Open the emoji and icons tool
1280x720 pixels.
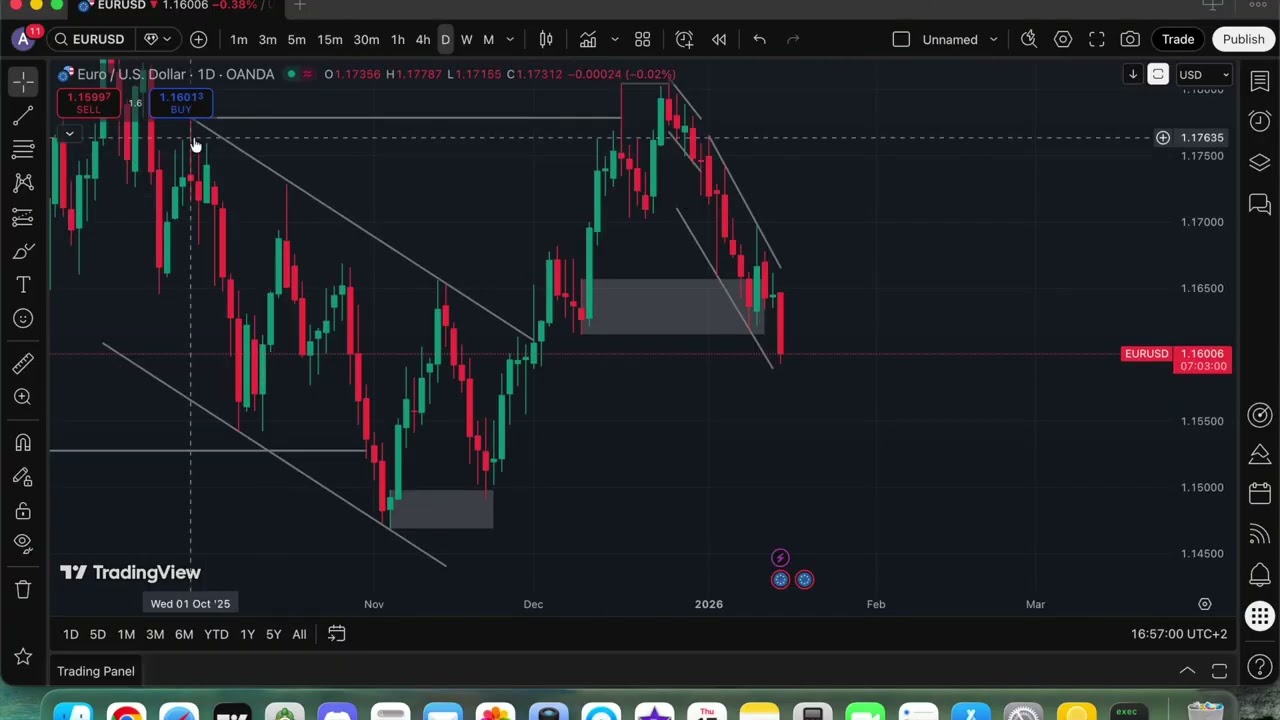23,318
